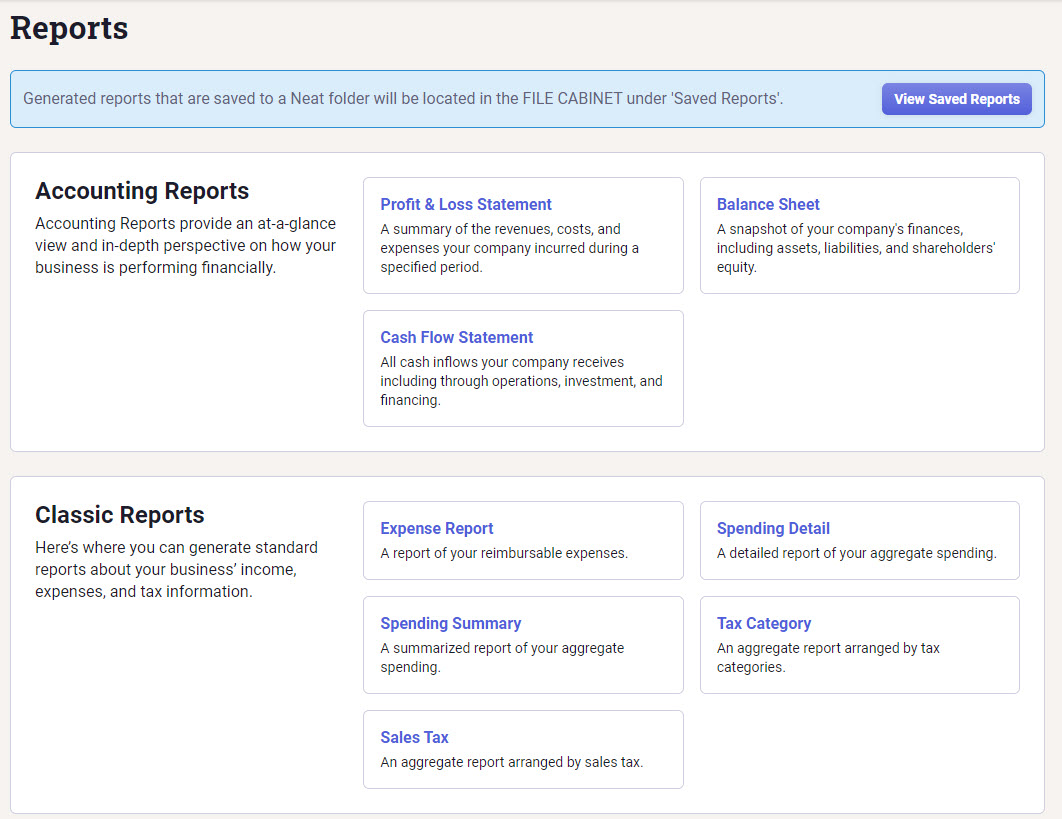Select the Balance Sheet card
Image resolution: width=1062 pixels, height=819 pixels.
[x=860, y=235]
